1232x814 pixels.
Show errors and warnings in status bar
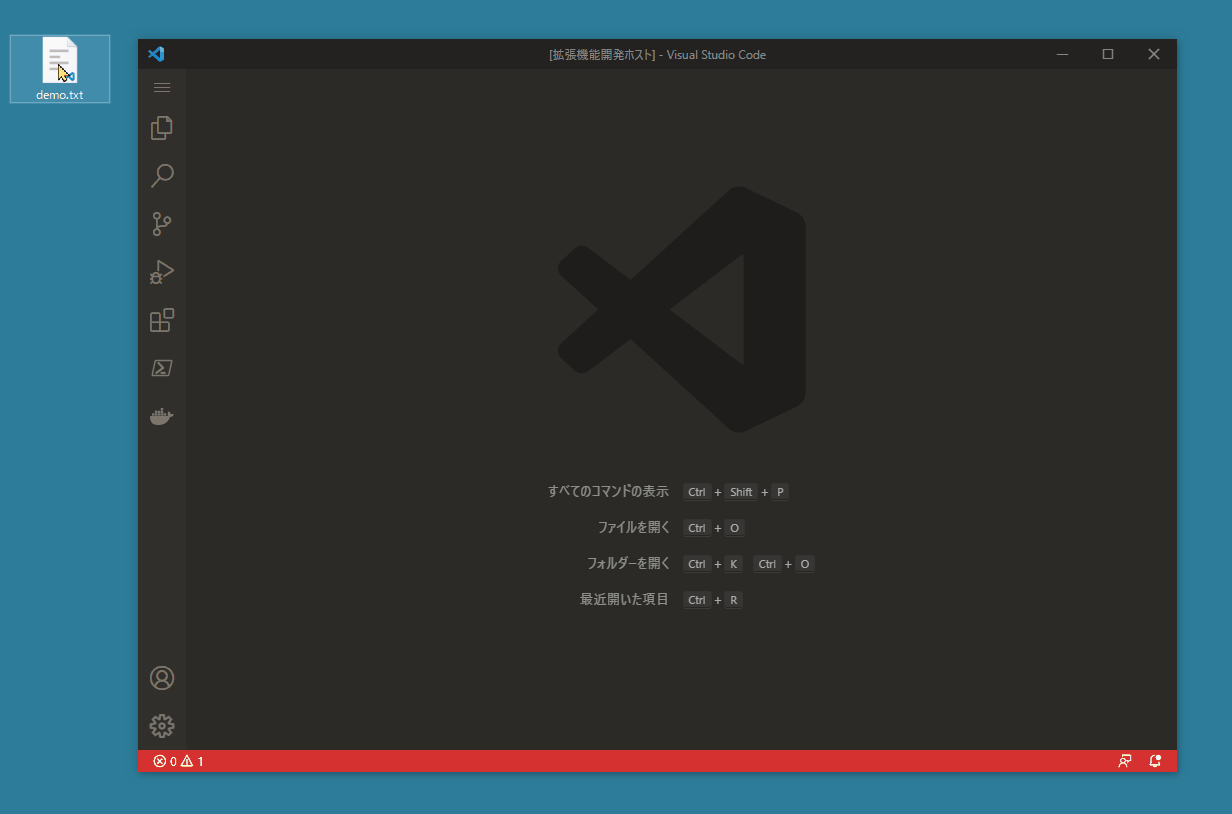(178, 761)
